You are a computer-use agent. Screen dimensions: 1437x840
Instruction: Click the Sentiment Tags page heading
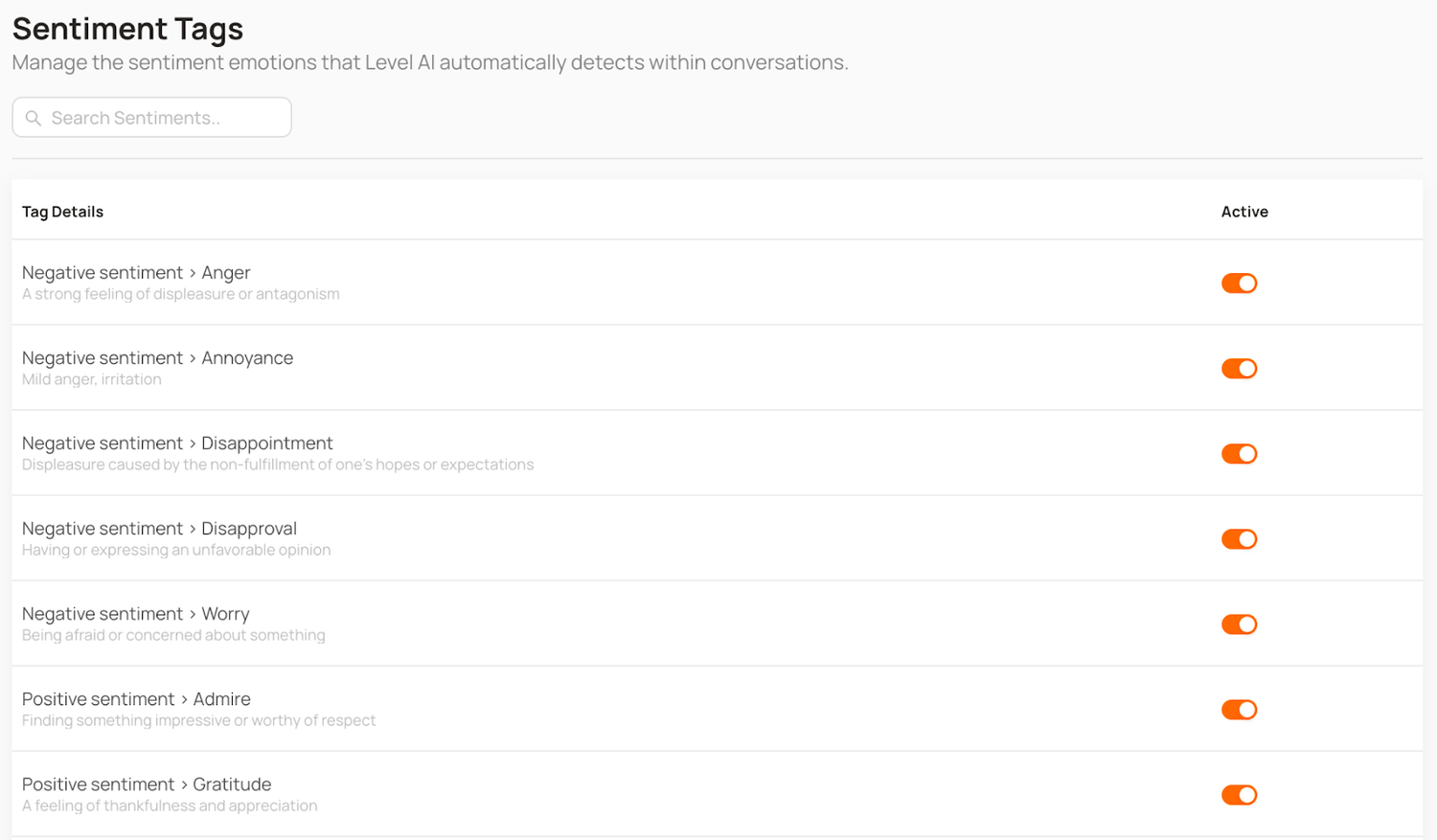point(127,29)
